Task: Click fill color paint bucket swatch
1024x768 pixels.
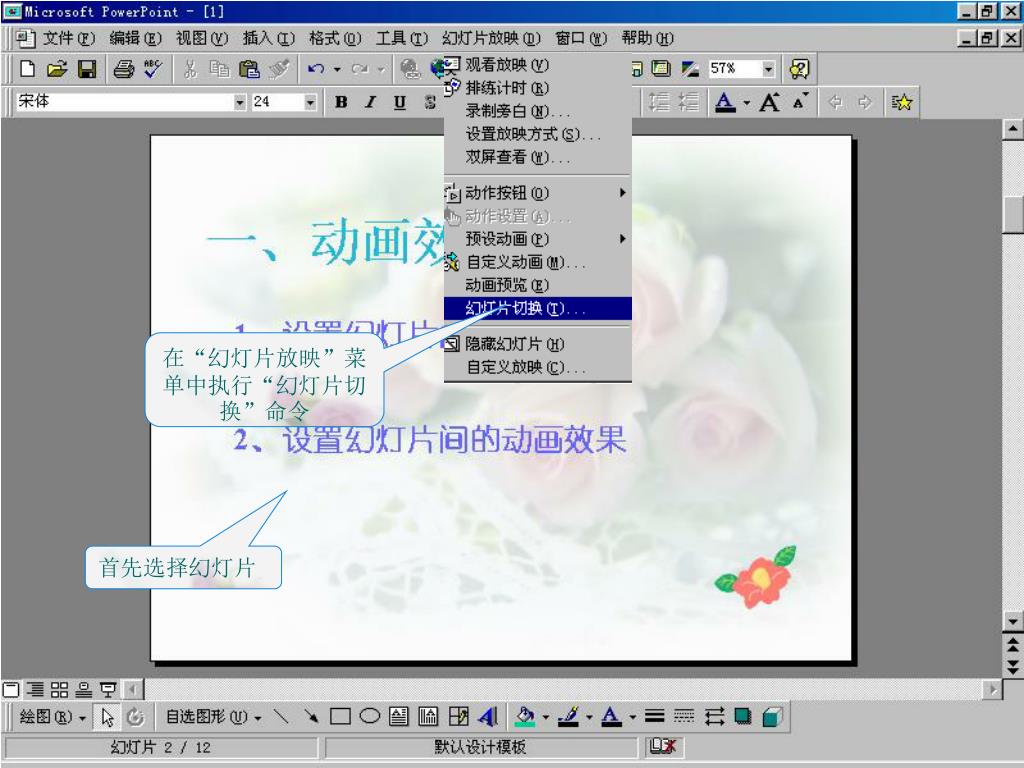Action: tap(525, 716)
